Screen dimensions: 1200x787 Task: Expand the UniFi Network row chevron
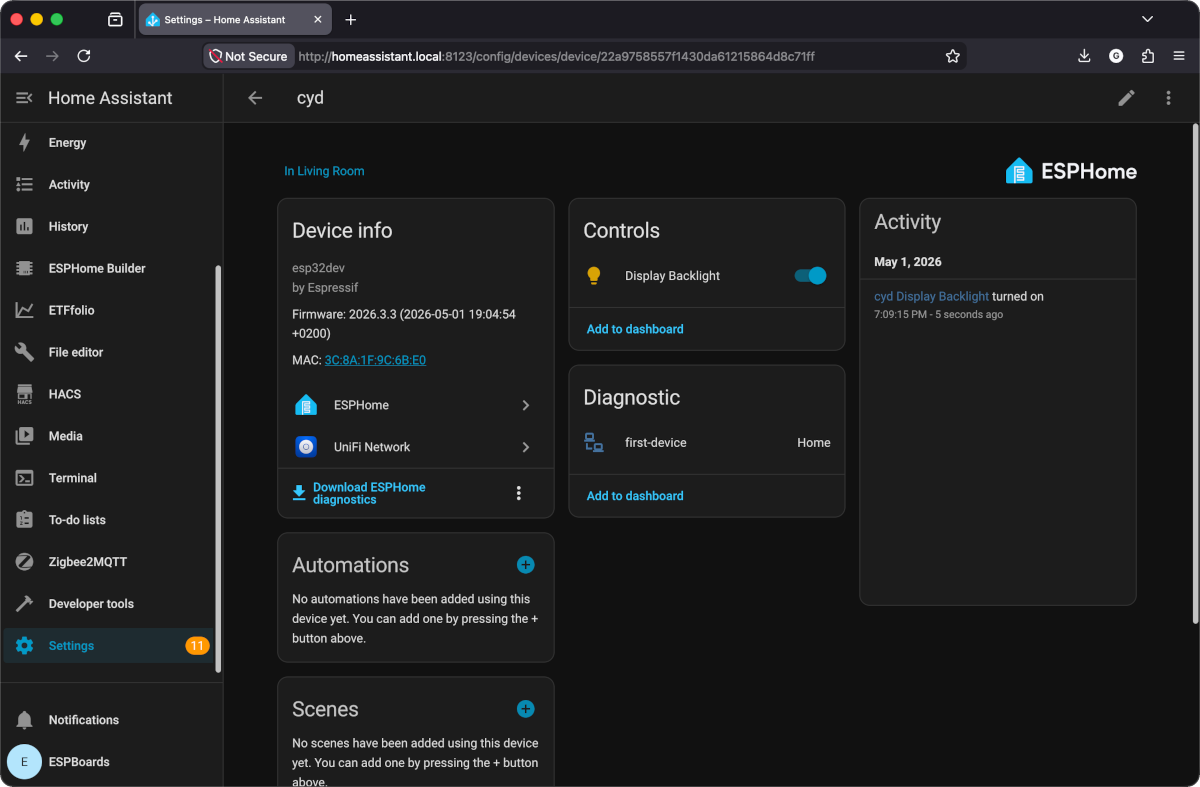click(x=526, y=447)
